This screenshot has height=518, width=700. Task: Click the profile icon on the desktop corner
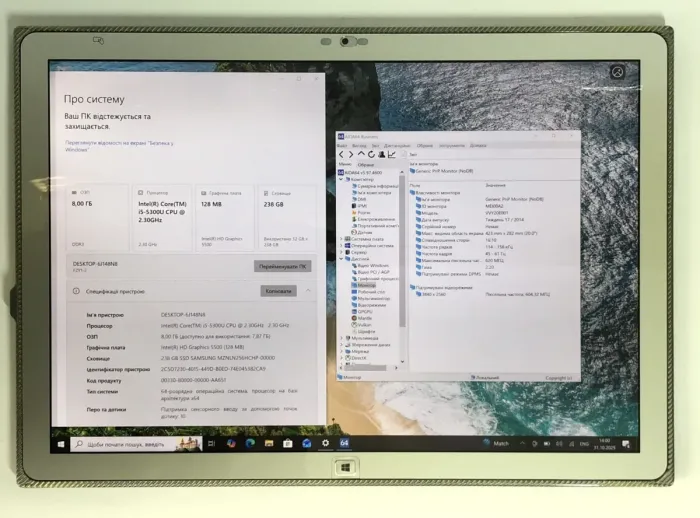click(617, 72)
